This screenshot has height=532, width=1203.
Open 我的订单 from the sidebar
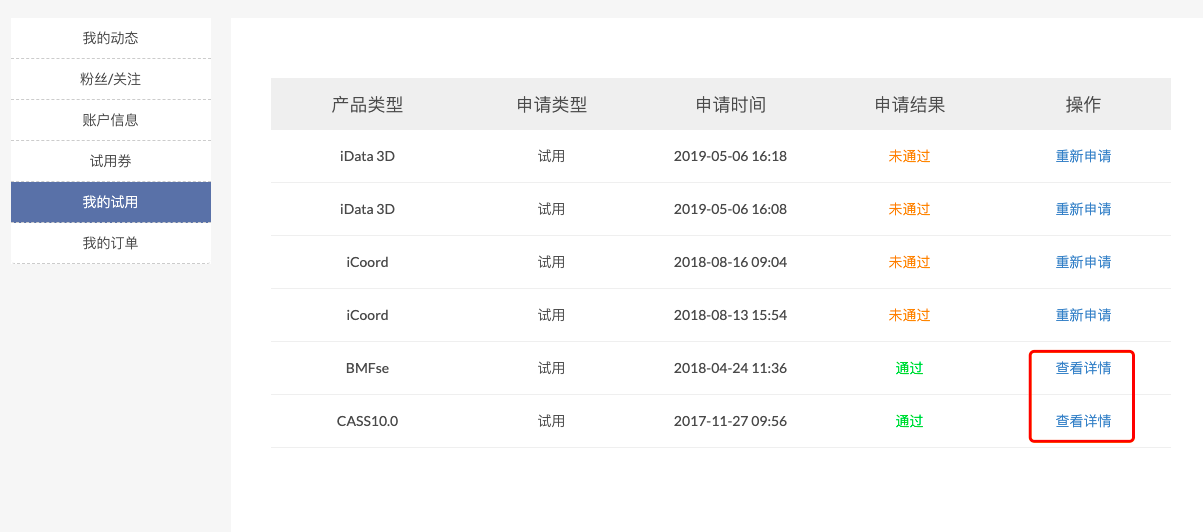[110, 243]
